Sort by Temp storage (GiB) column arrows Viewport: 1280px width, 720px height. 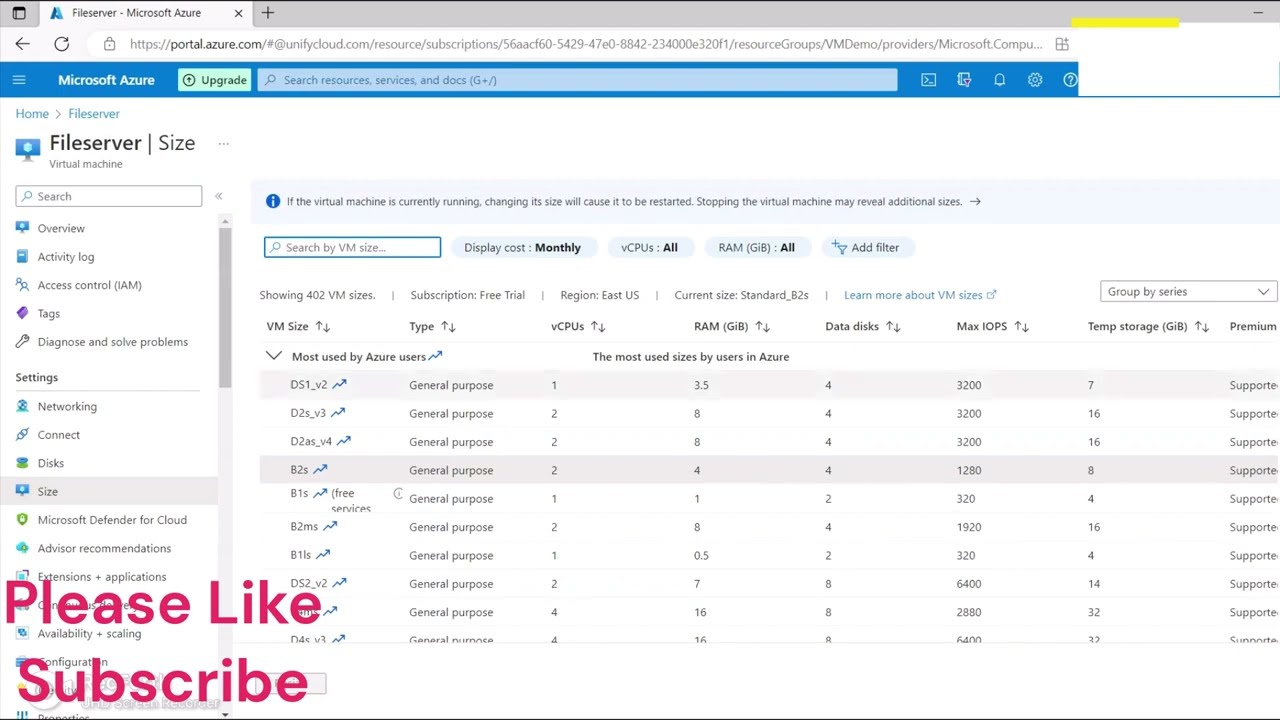(1202, 326)
